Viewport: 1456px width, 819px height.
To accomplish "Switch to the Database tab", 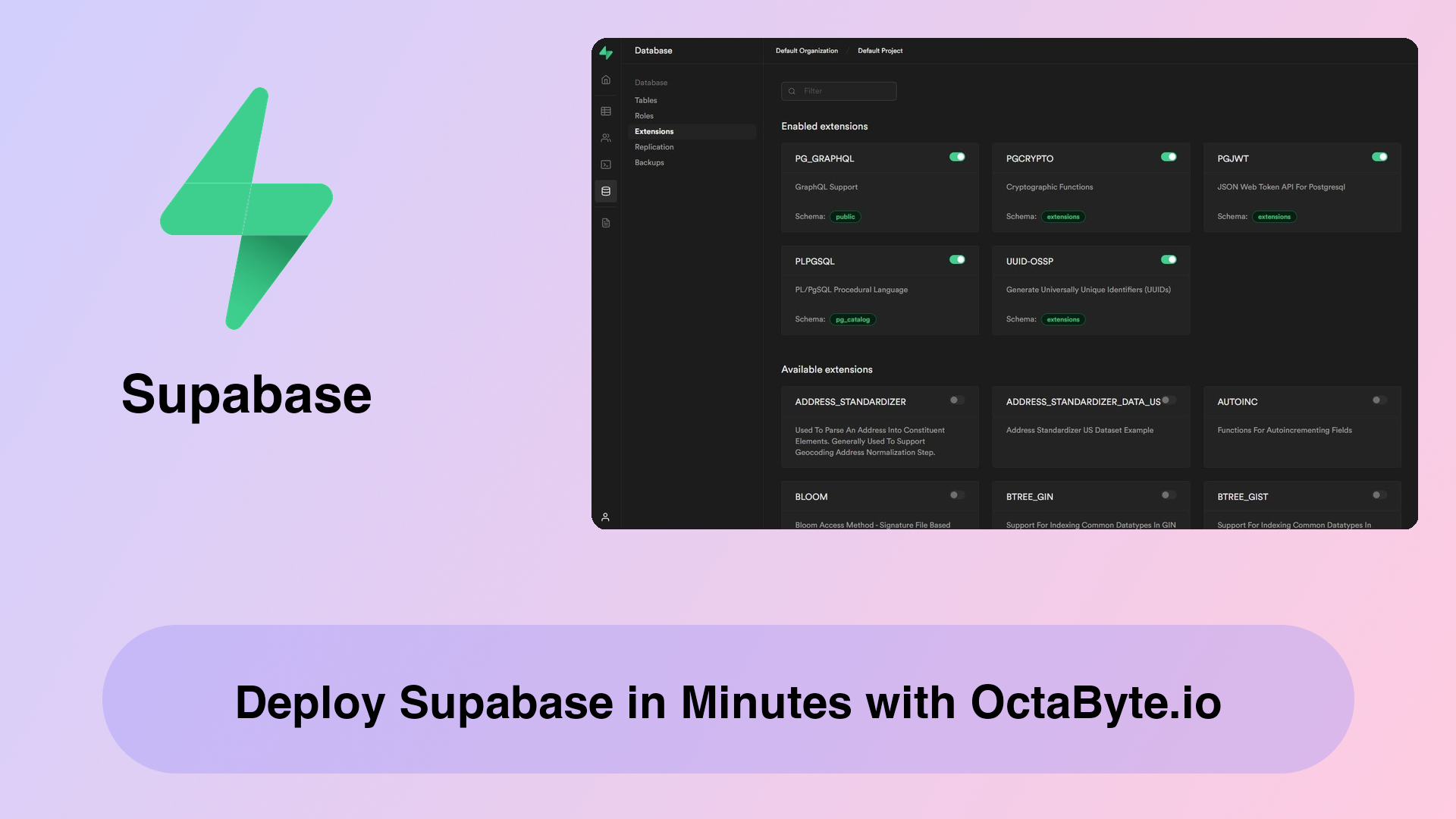I will (650, 82).
